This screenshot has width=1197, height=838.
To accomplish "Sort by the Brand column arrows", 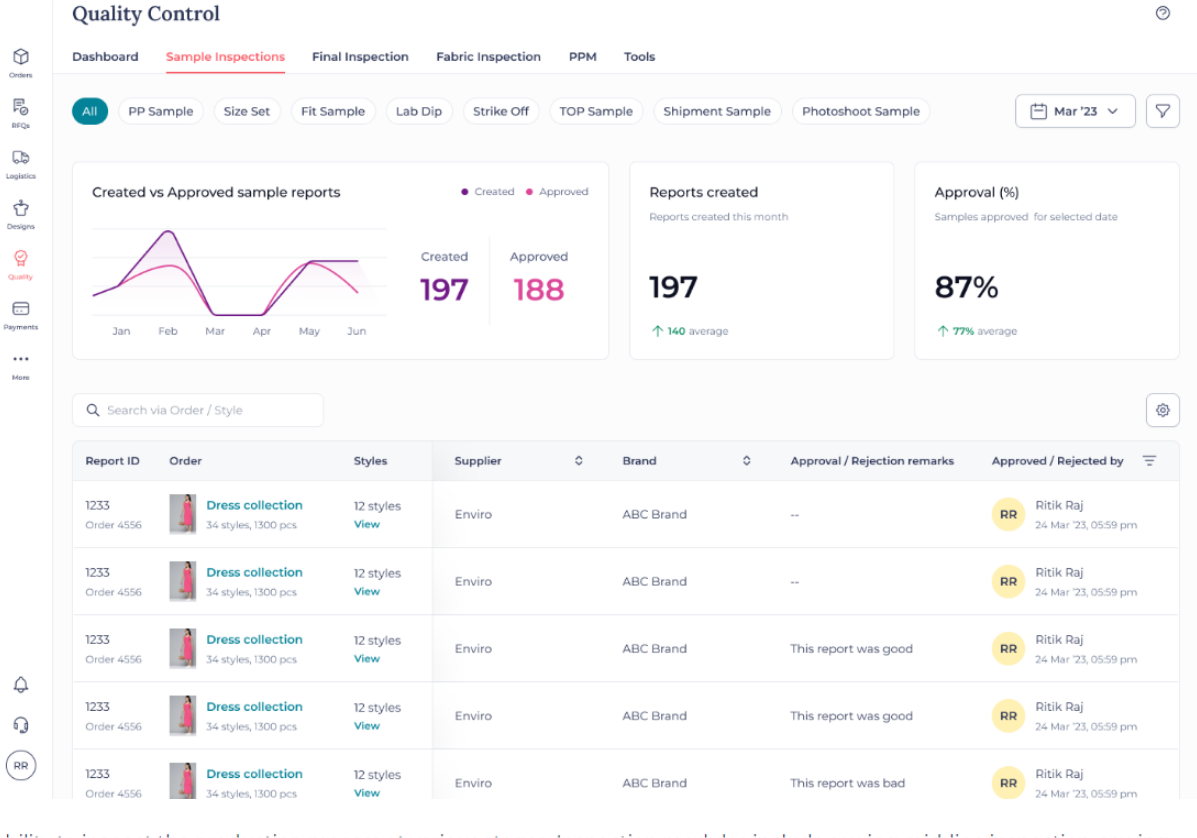I will pos(746,461).
